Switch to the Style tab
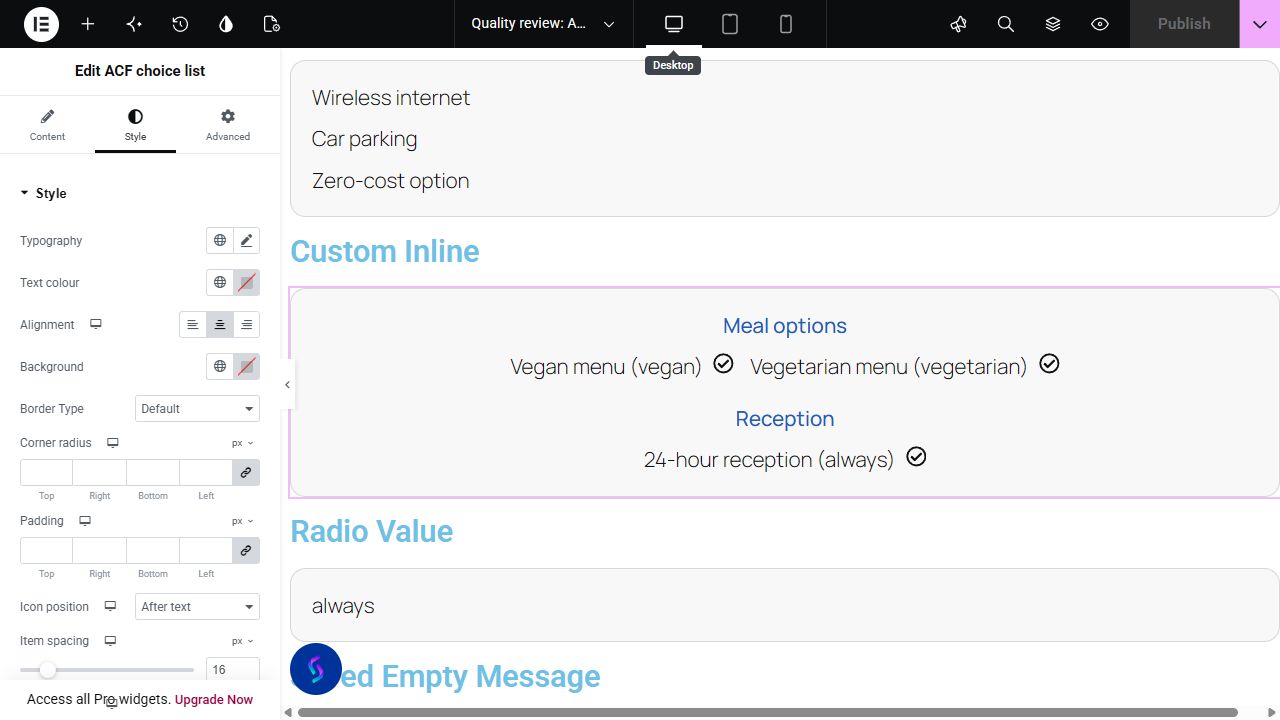 (x=135, y=125)
